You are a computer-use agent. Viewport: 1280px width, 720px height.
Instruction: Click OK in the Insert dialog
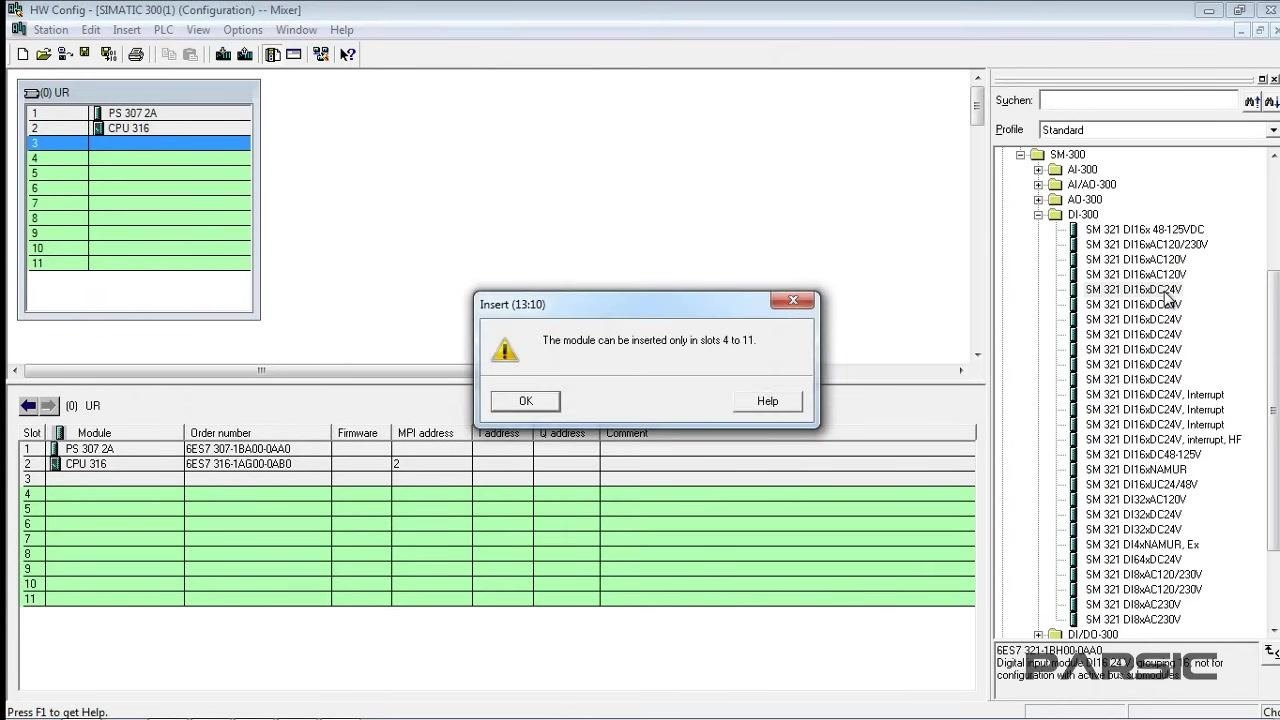click(x=525, y=401)
